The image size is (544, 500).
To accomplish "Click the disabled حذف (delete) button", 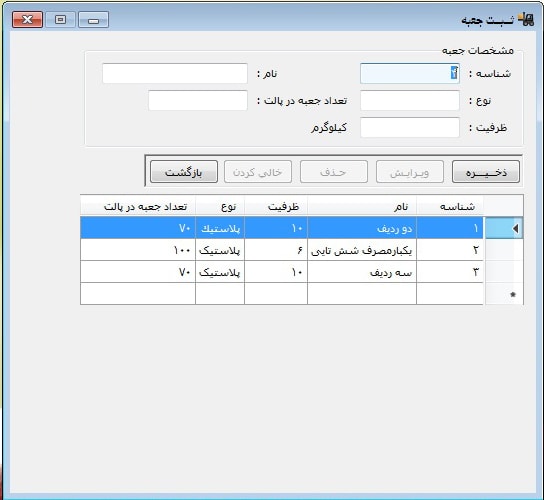I will [x=334, y=172].
